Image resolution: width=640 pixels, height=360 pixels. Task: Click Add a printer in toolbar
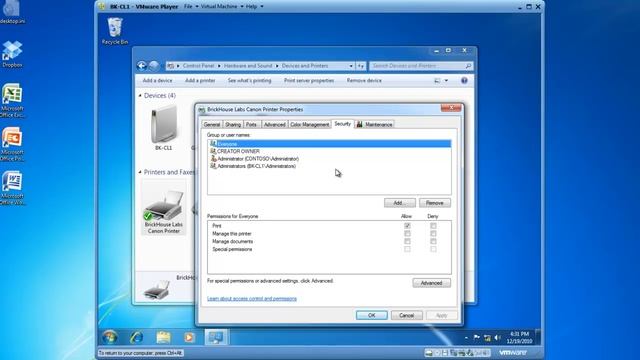(200, 80)
